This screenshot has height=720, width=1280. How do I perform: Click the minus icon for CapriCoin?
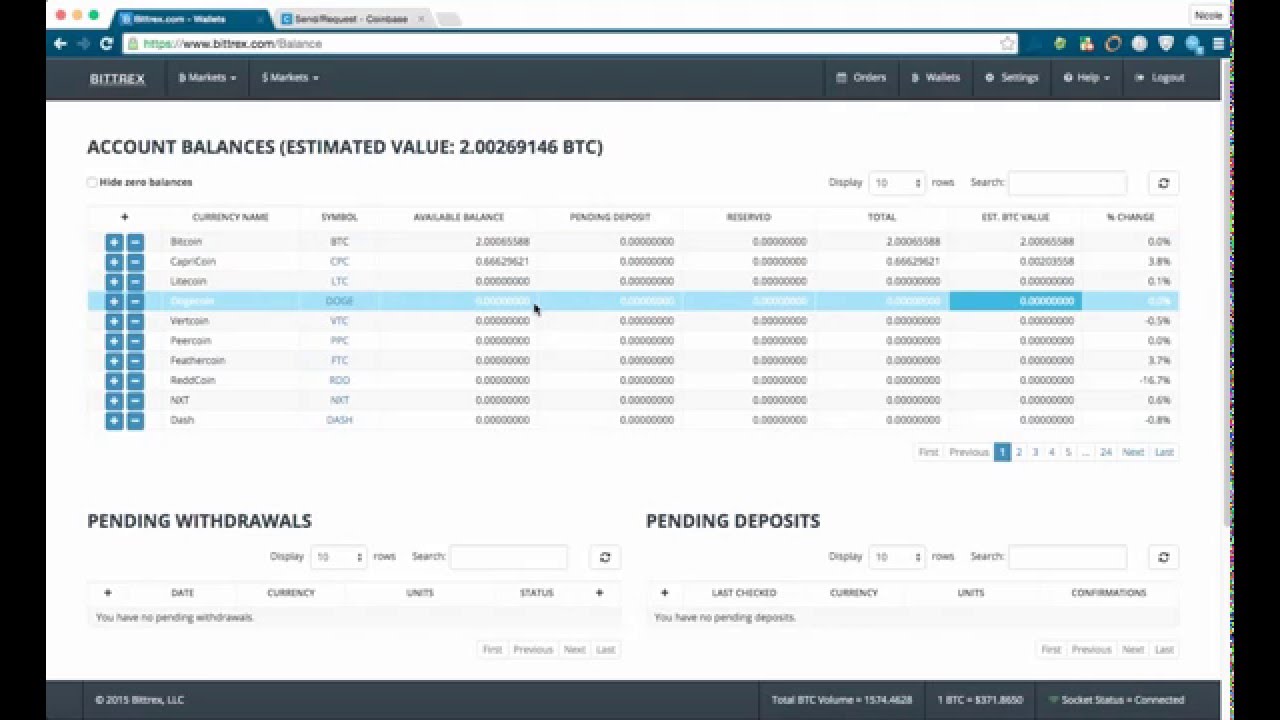pyautogui.click(x=135, y=262)
